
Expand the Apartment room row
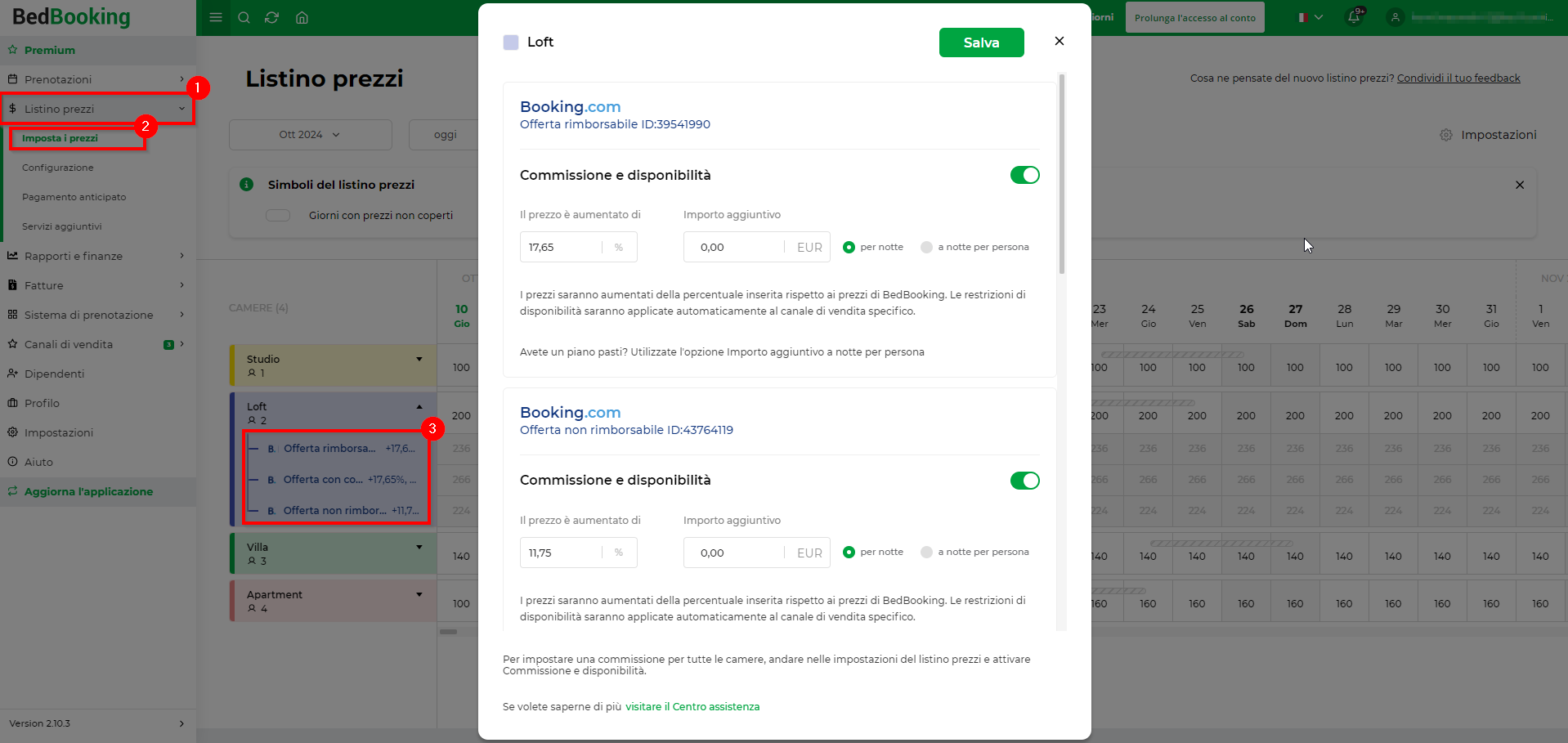tap(419, 594)
